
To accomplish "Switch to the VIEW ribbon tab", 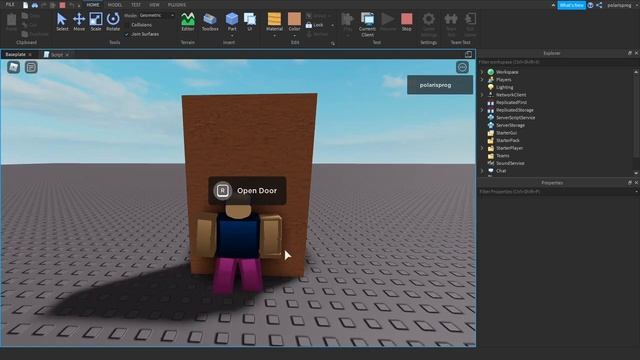I will (154, 4).
